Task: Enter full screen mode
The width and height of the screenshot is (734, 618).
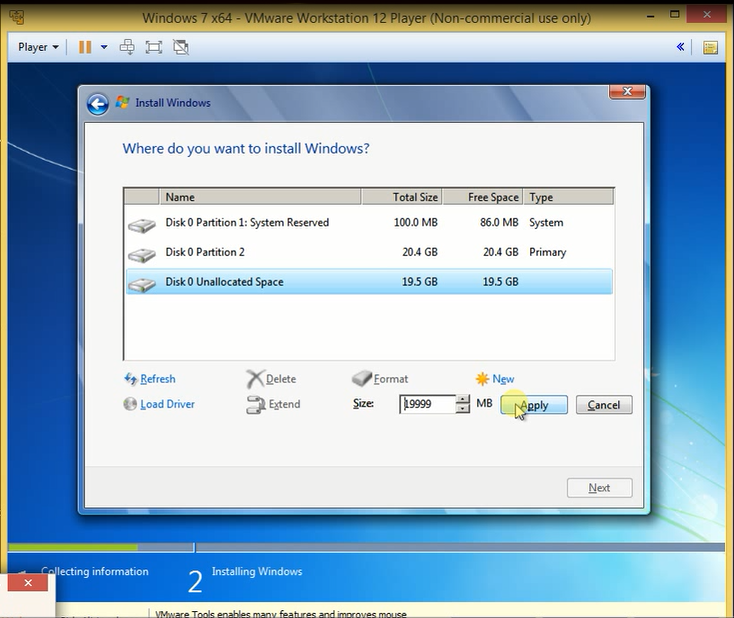Action: (x=154, y=47)
